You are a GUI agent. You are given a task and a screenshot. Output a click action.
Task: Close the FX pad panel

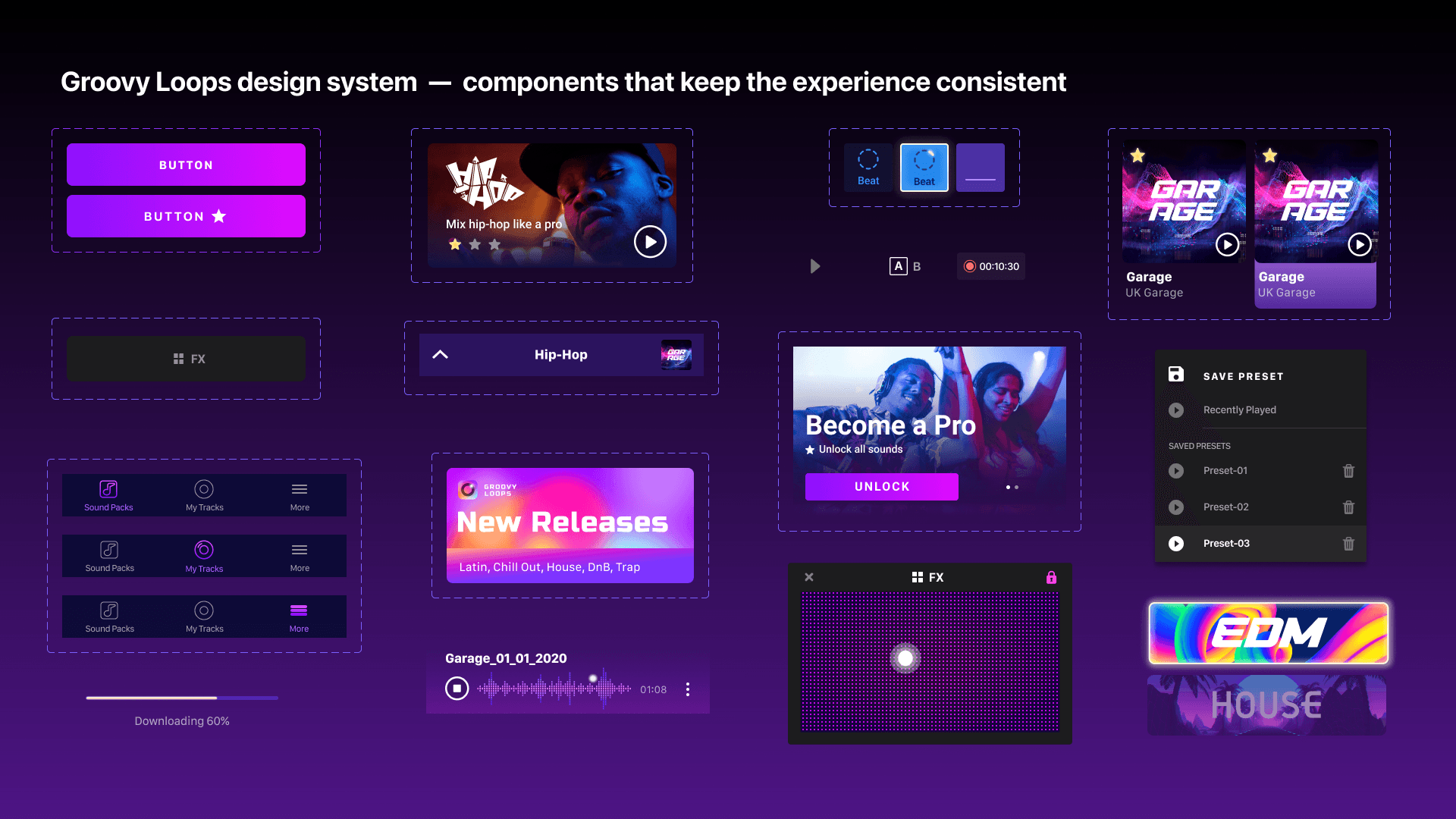pos(809,577)
